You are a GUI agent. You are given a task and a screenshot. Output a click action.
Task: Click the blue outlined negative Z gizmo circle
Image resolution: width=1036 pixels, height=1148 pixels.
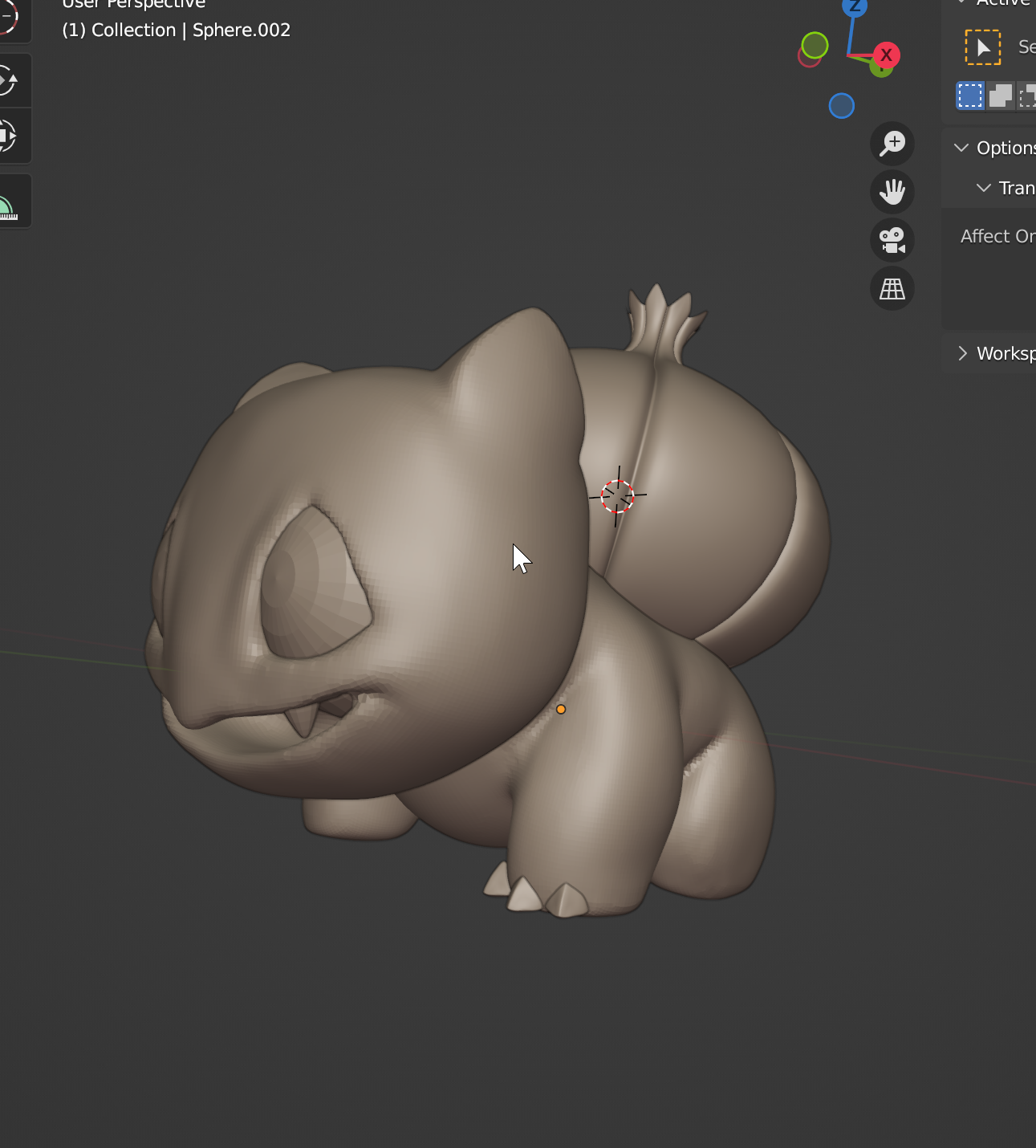(x=842, y=106)
